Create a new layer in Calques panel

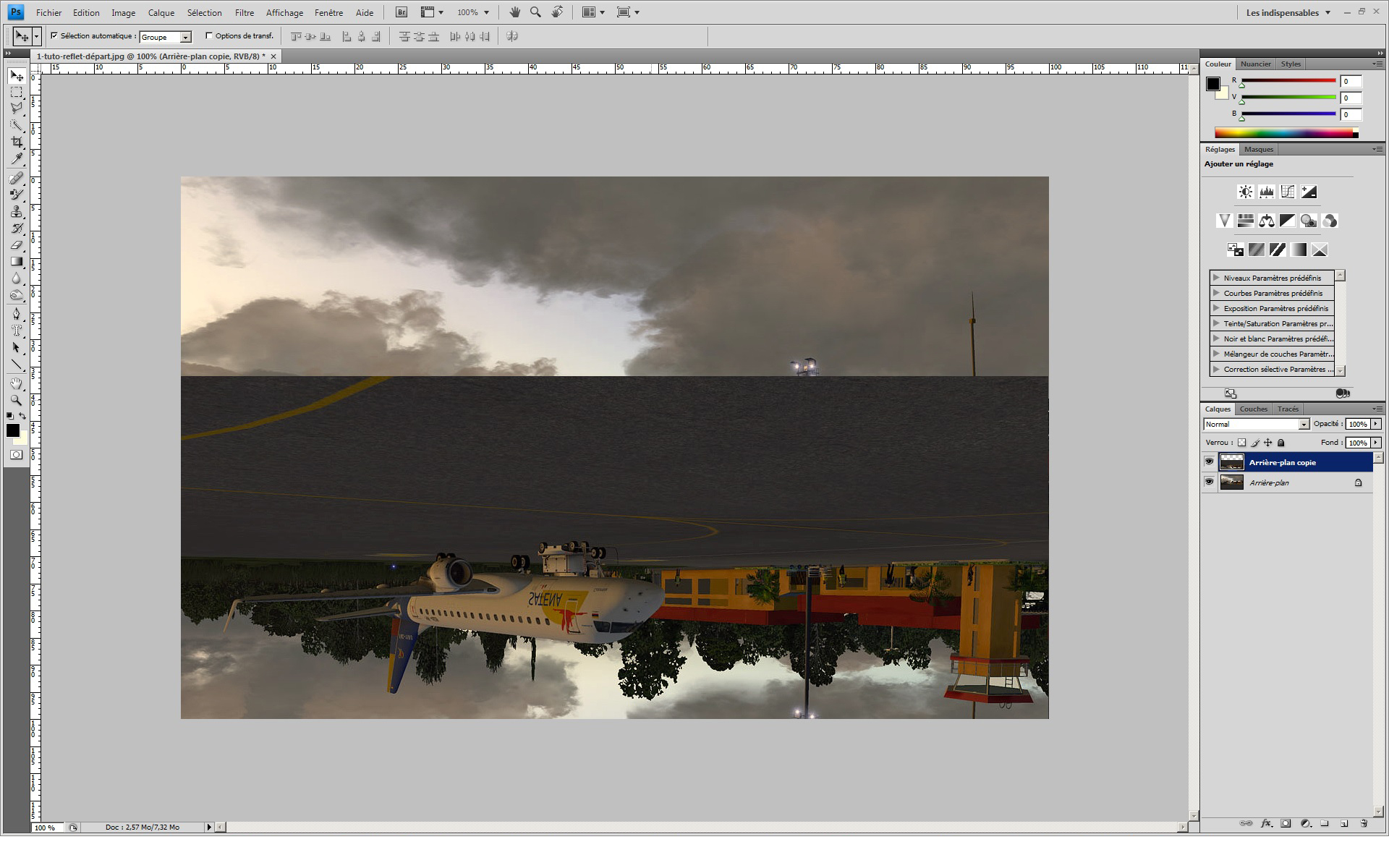[1343, 823]
